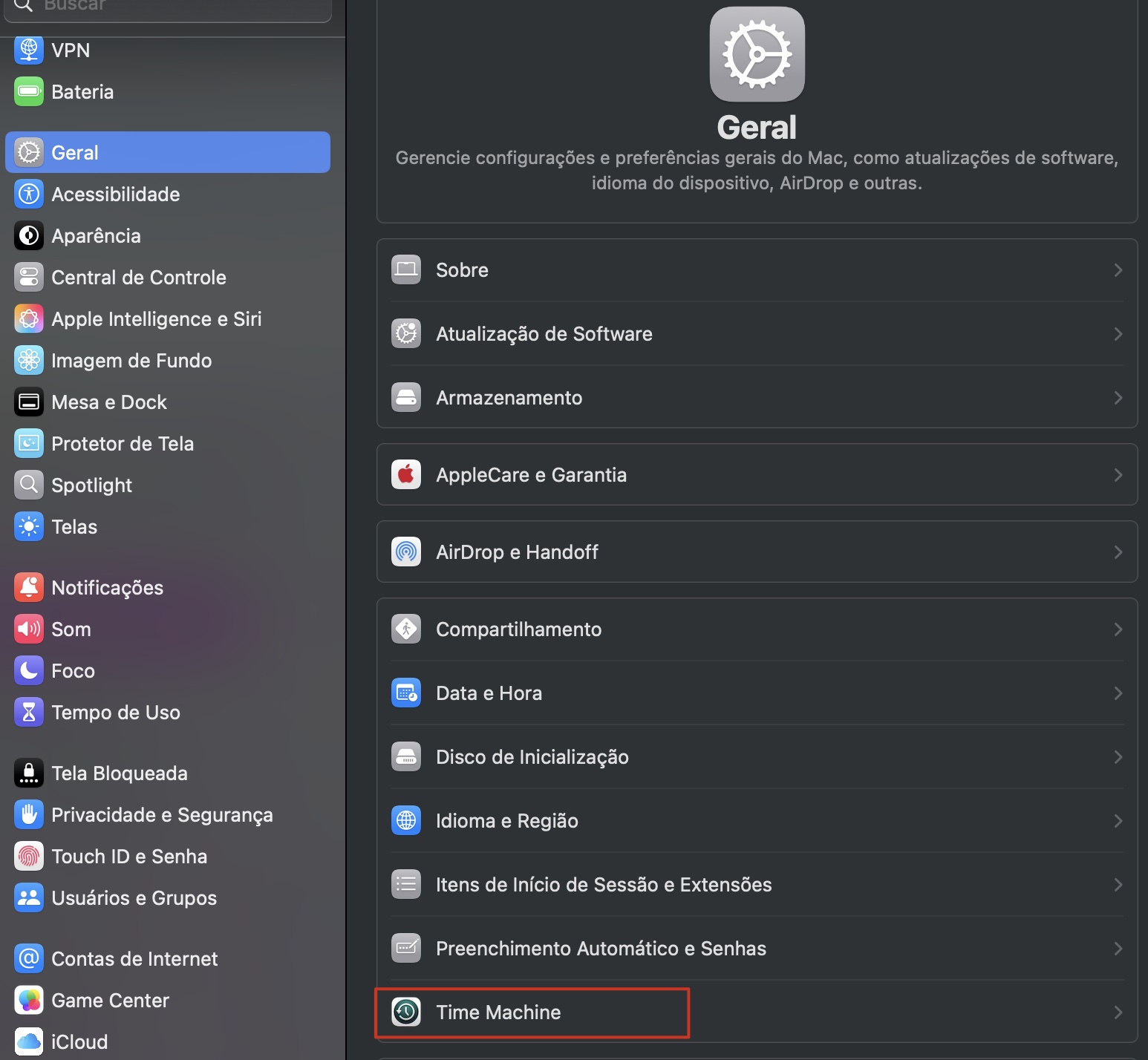Expand the Atualização de Software row chevron

pyautogui.click(x=1118, y=333)
